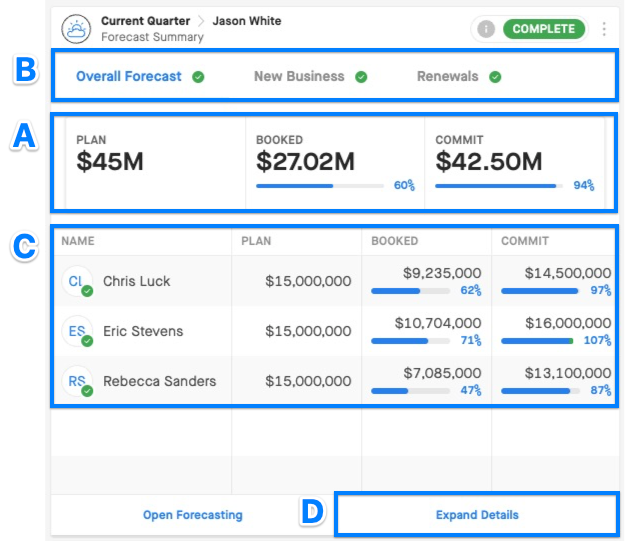Click the $16,000,000 commit amount

pos(568,323)
